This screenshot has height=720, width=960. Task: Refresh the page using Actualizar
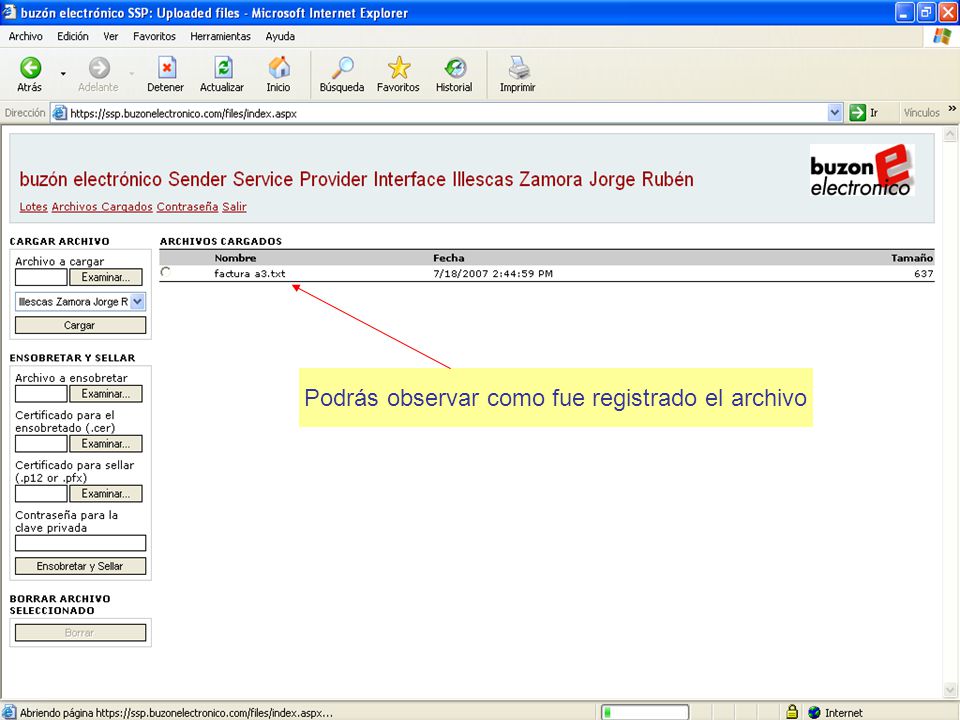pyautogui.click(x=222, y=75)
